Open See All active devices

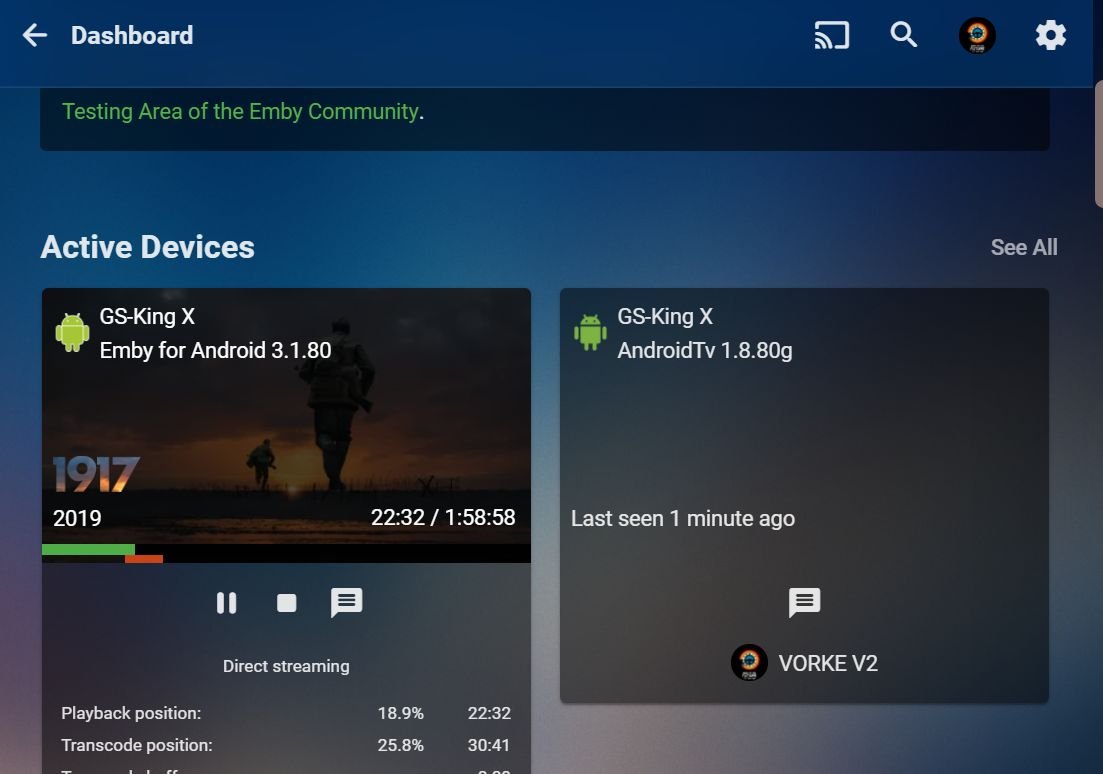[x=1024, y=248]
